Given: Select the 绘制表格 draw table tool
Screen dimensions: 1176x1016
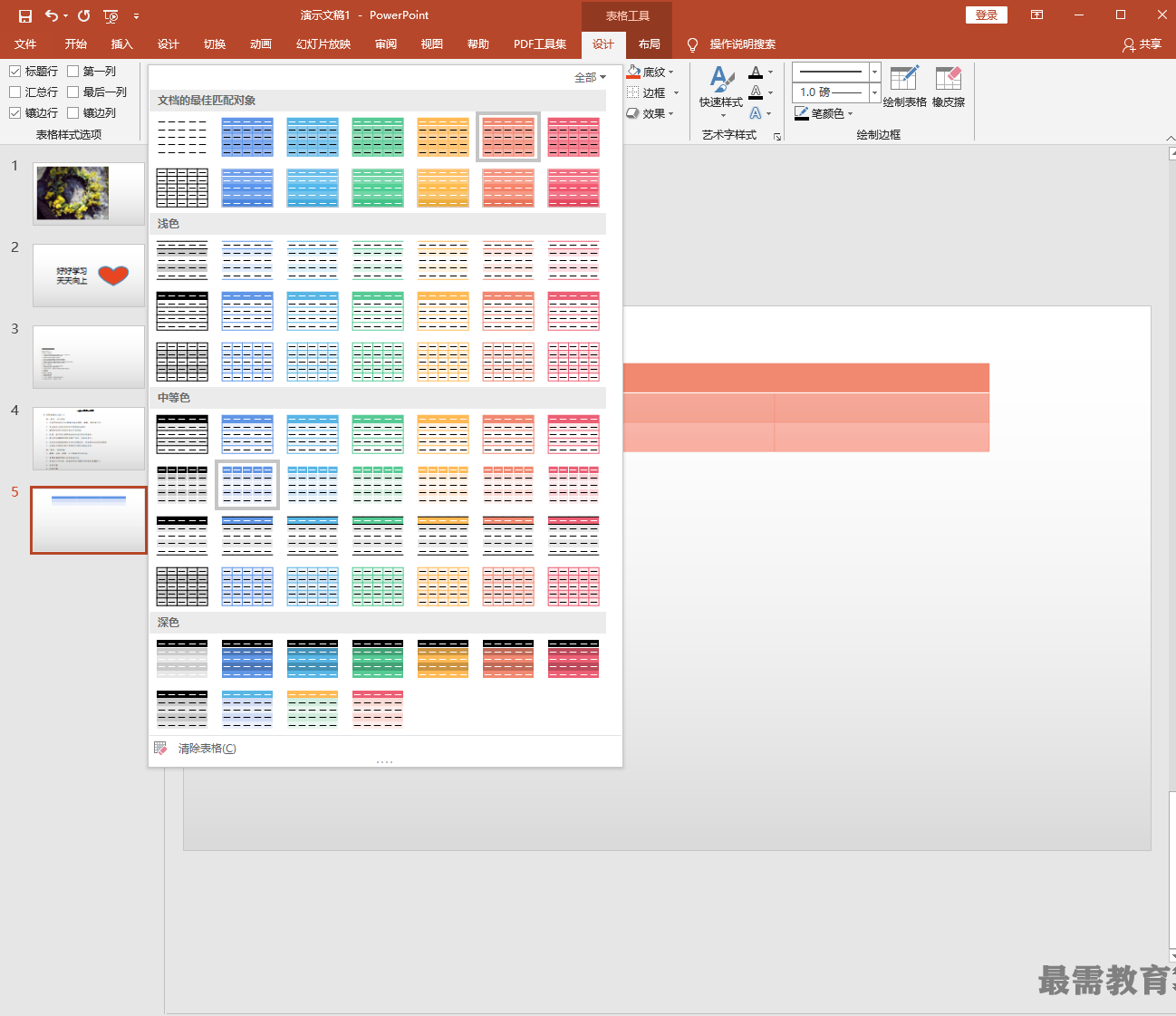Looking at the screenshot, I should click(x=904, y=87).
